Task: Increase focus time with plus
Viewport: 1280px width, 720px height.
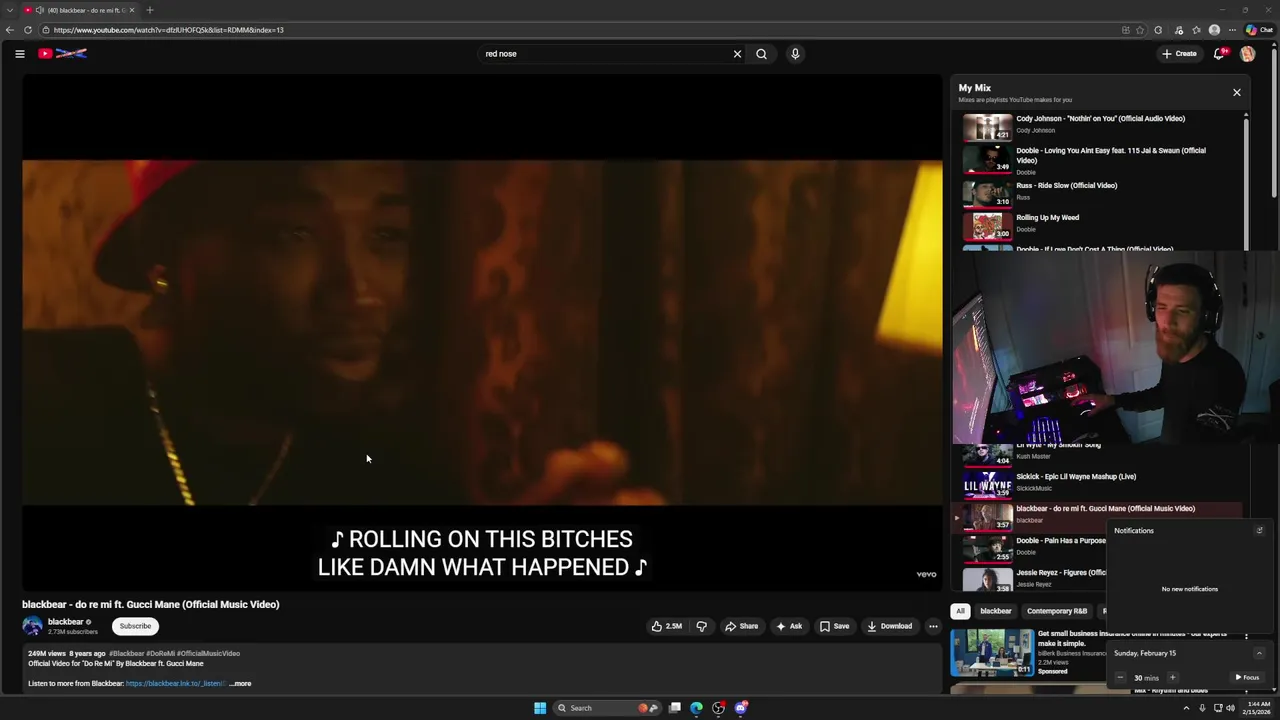Action: pyautogui.click(x=1173, y=678)
